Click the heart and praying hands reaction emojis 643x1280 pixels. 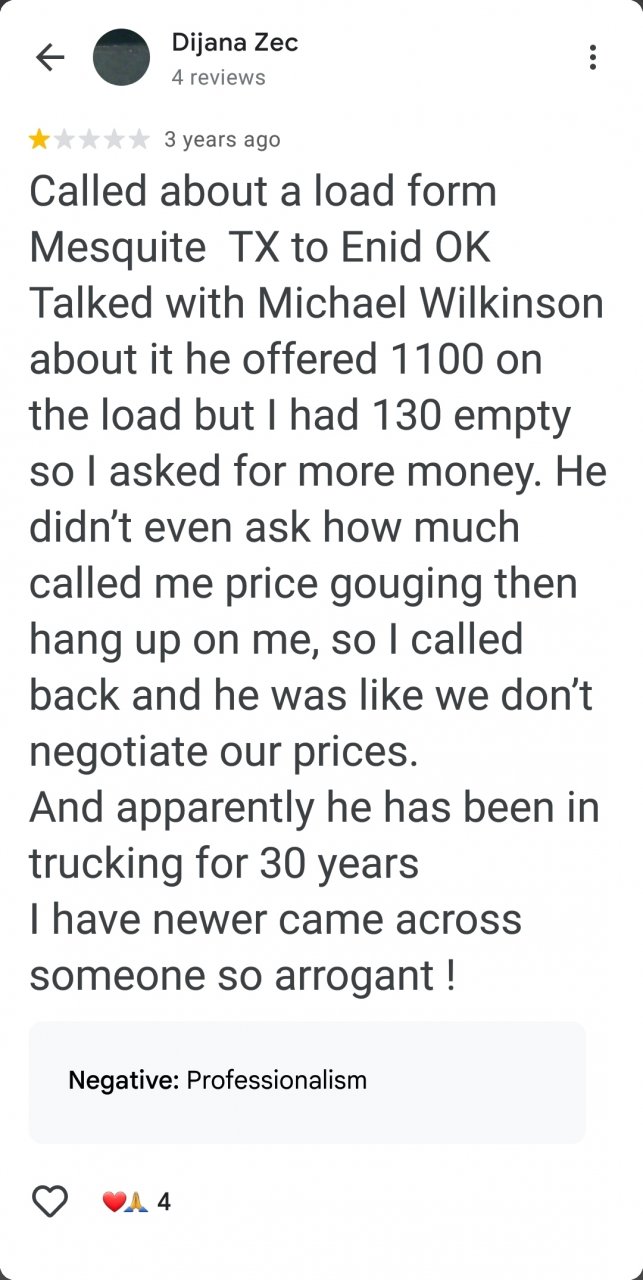point(125,1201)
